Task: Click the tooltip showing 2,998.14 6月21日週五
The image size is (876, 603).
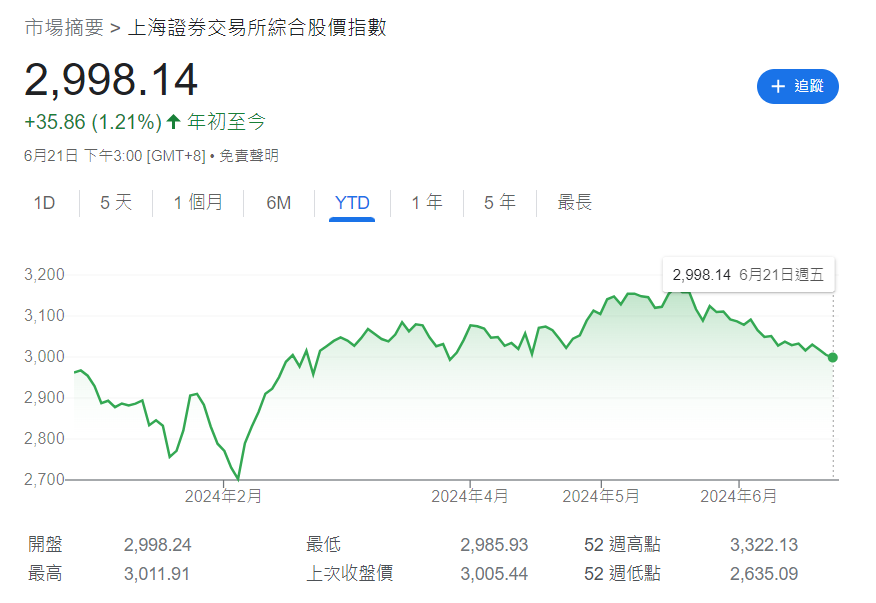Action: [747, 274]
